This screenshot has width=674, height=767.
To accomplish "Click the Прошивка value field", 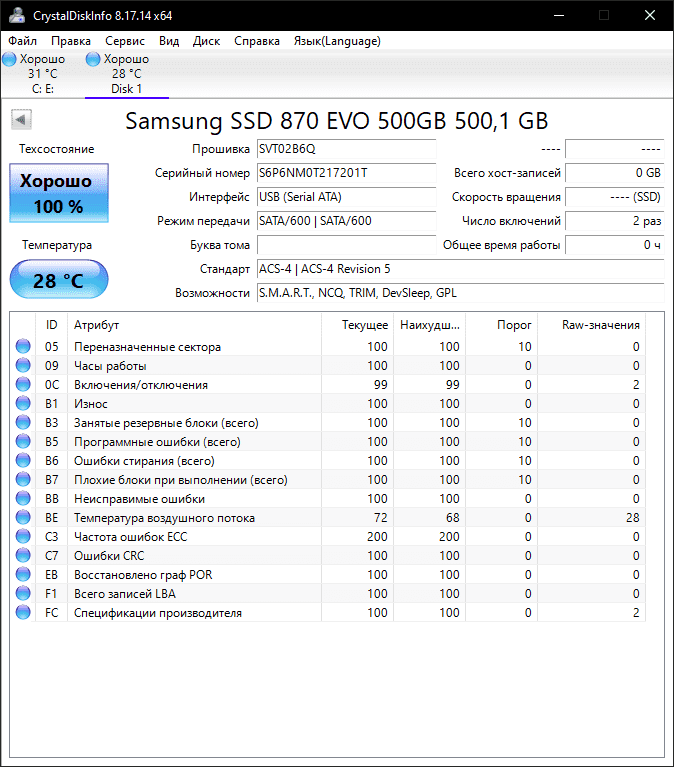I will (346, 149).
